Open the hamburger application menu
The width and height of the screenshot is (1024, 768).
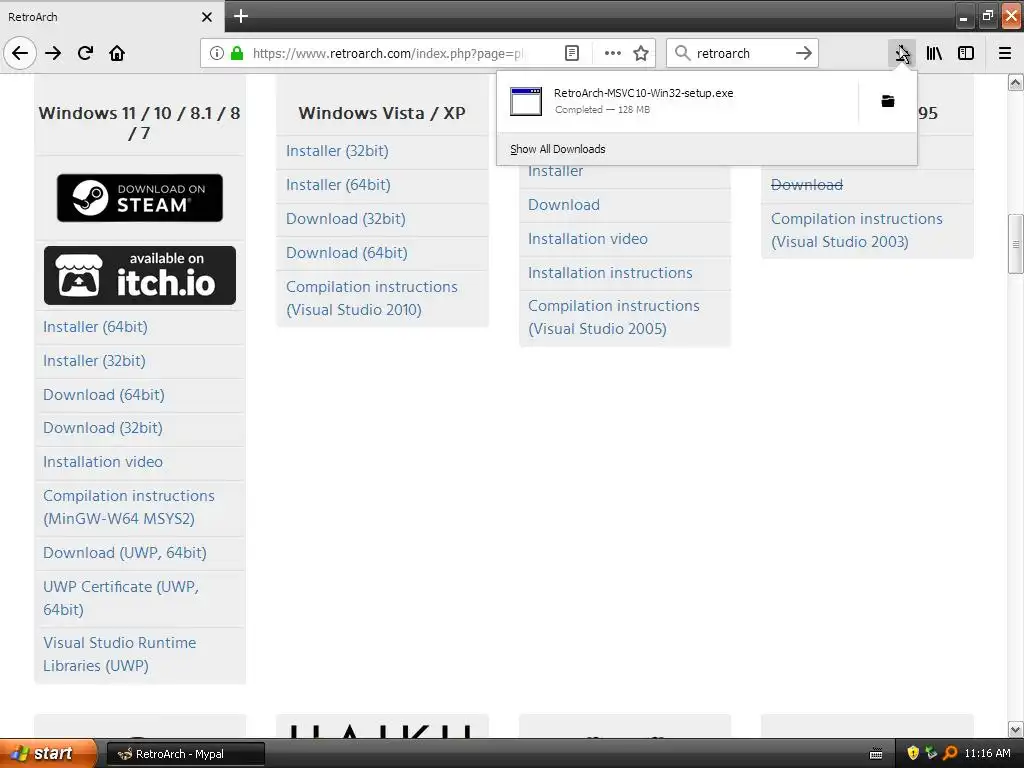tap(1005, 53)
